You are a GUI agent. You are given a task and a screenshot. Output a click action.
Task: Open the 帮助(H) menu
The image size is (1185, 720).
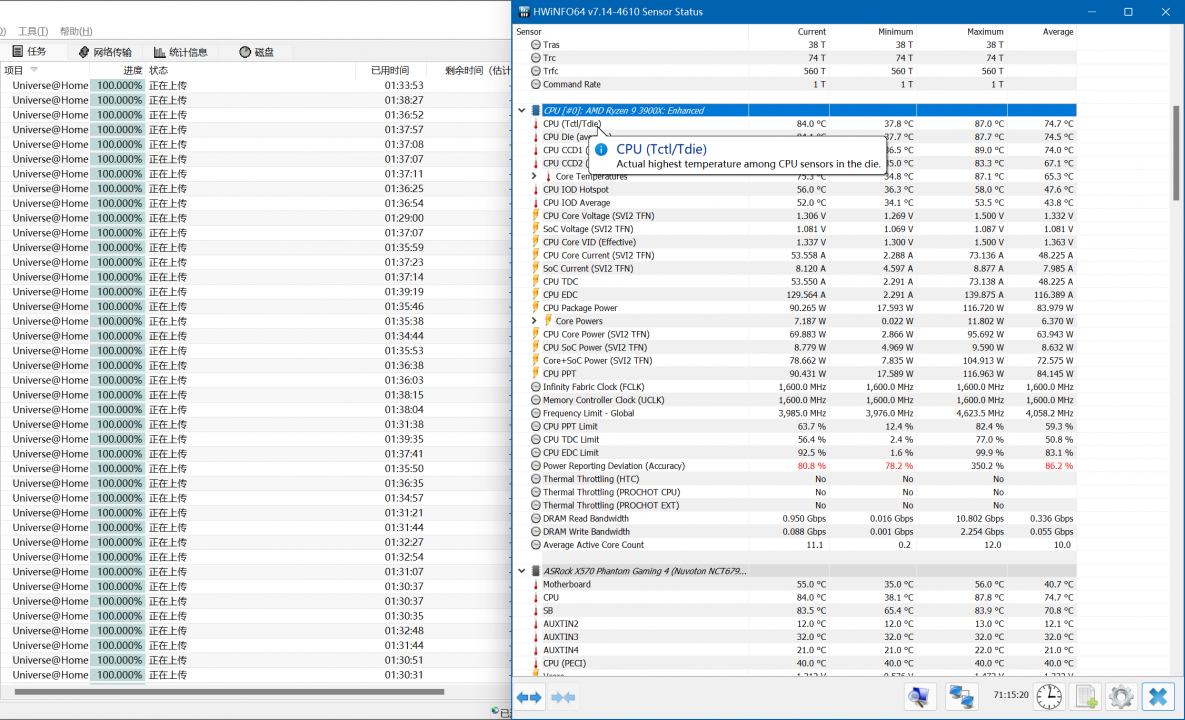click(76, 31)
